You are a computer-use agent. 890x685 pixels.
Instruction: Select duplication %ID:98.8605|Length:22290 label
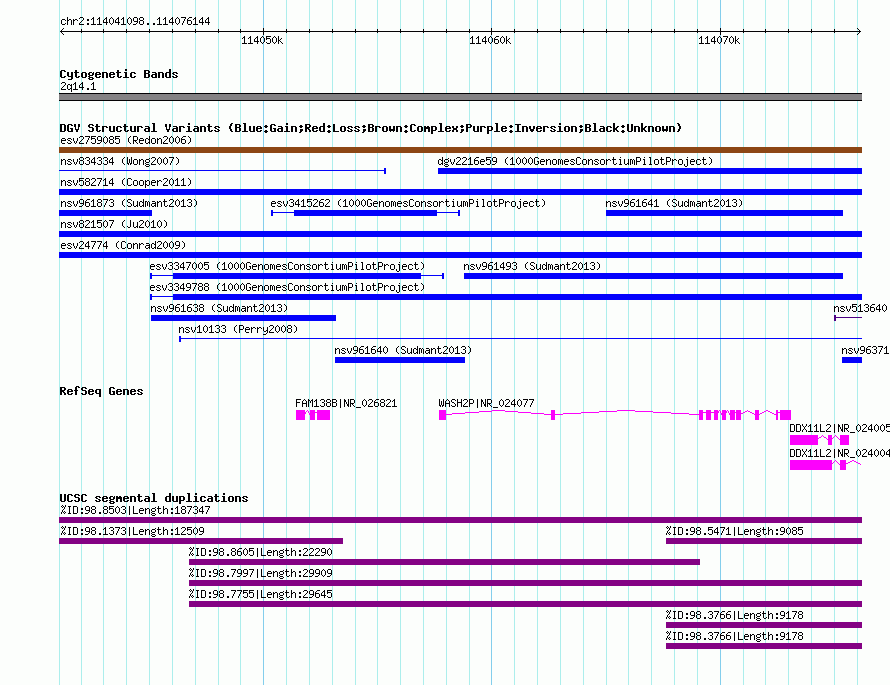[261, 552]
